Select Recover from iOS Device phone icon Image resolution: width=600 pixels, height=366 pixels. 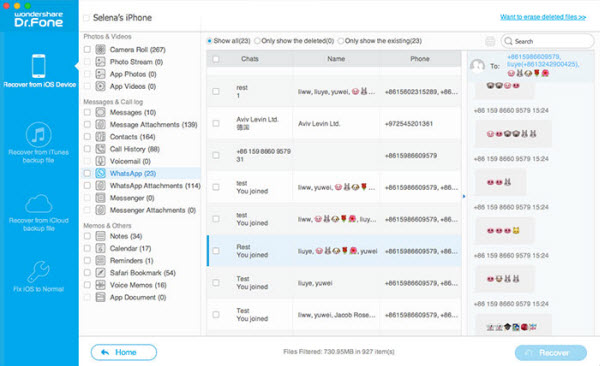(39, 66)
